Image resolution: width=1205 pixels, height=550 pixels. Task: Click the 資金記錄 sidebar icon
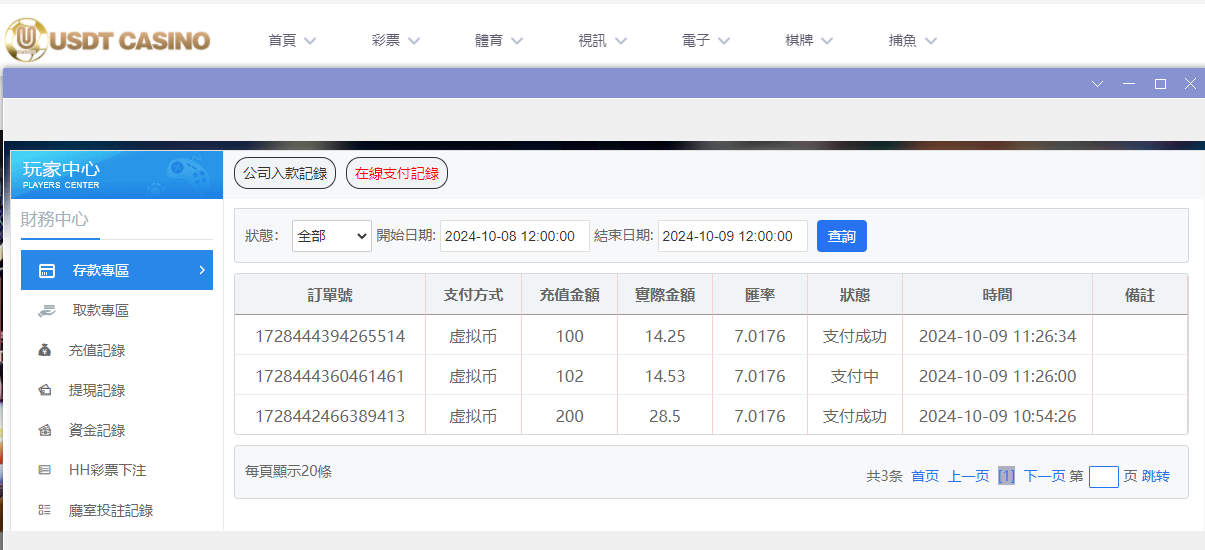click(45, 431)
